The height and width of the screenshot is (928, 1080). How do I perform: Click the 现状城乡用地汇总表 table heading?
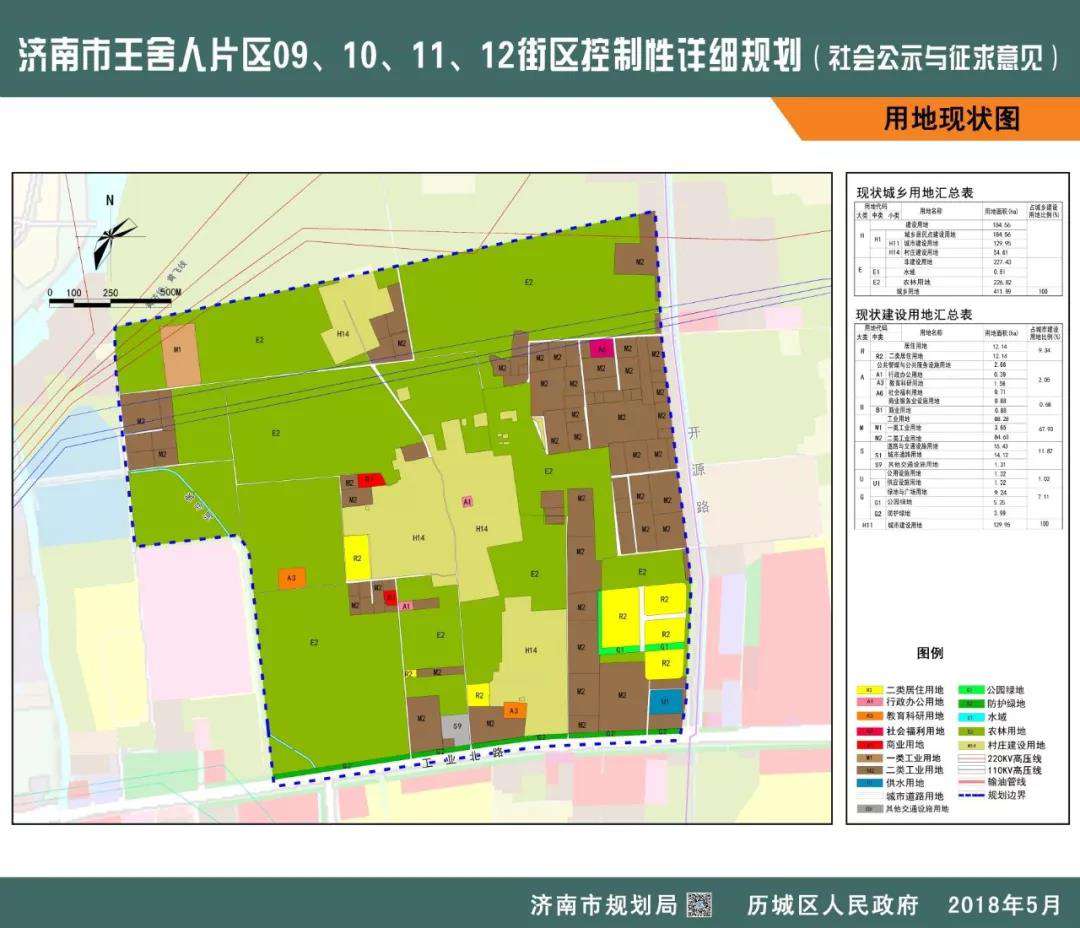(x=915, y=193)
